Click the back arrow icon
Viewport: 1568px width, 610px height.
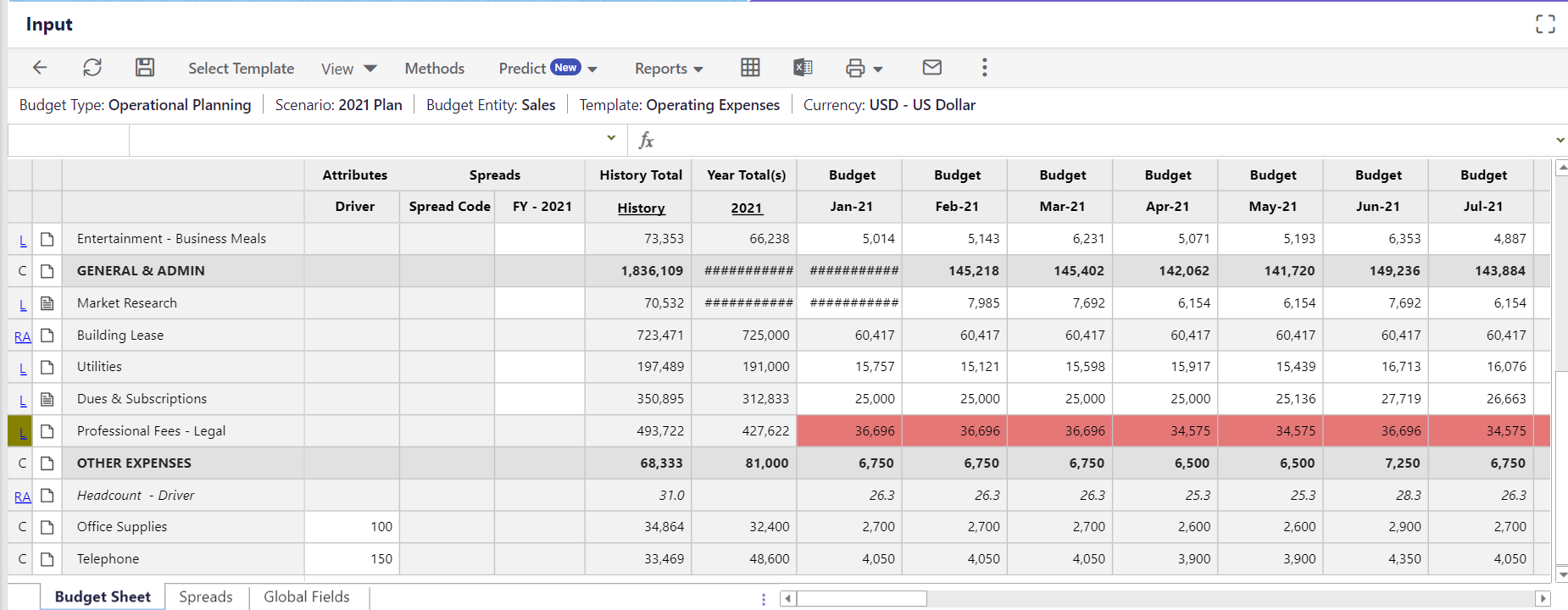[x=40, y=68]
